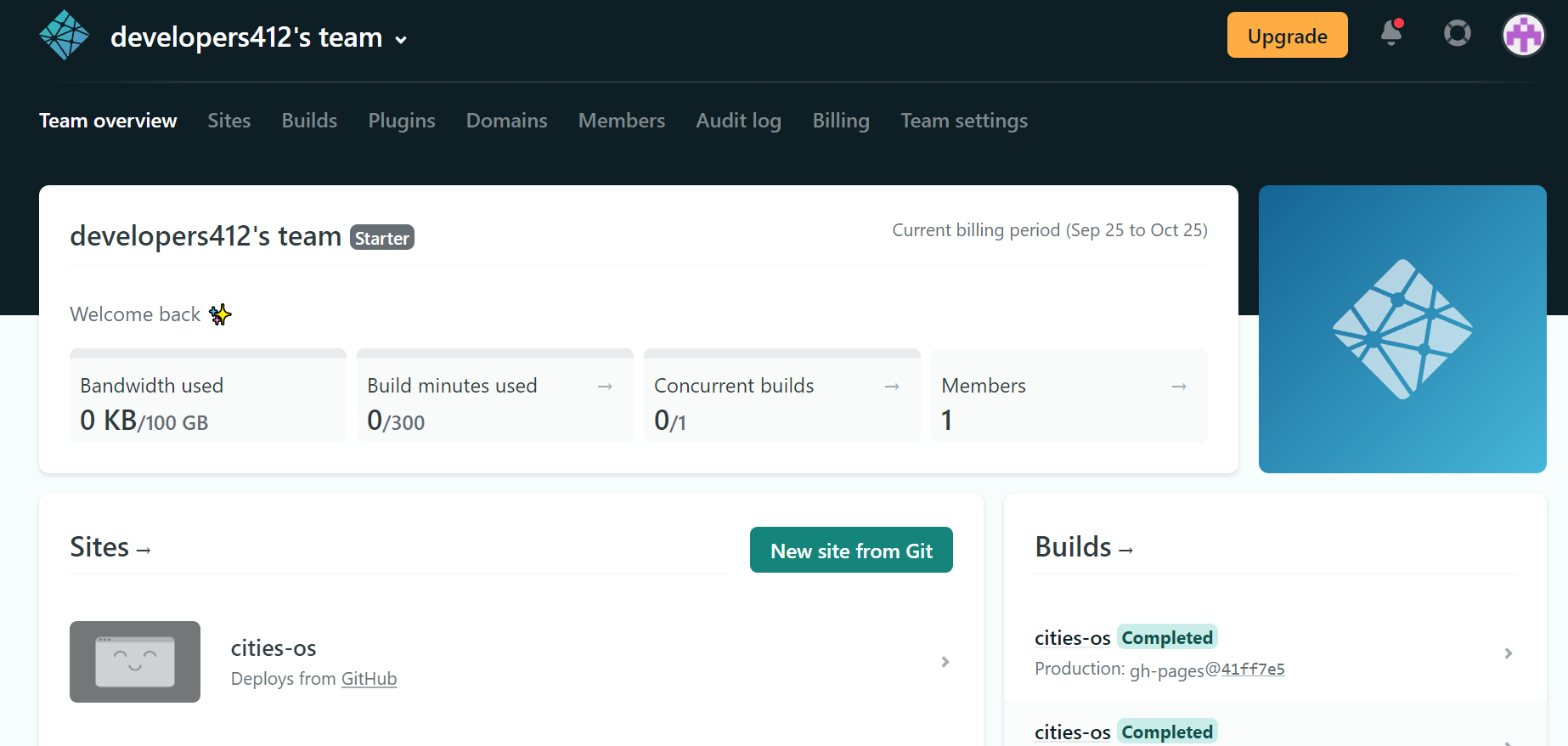Click the first Completed build status badge
The height and width of the screenshot is (746, 1568).
point(1167,637)
